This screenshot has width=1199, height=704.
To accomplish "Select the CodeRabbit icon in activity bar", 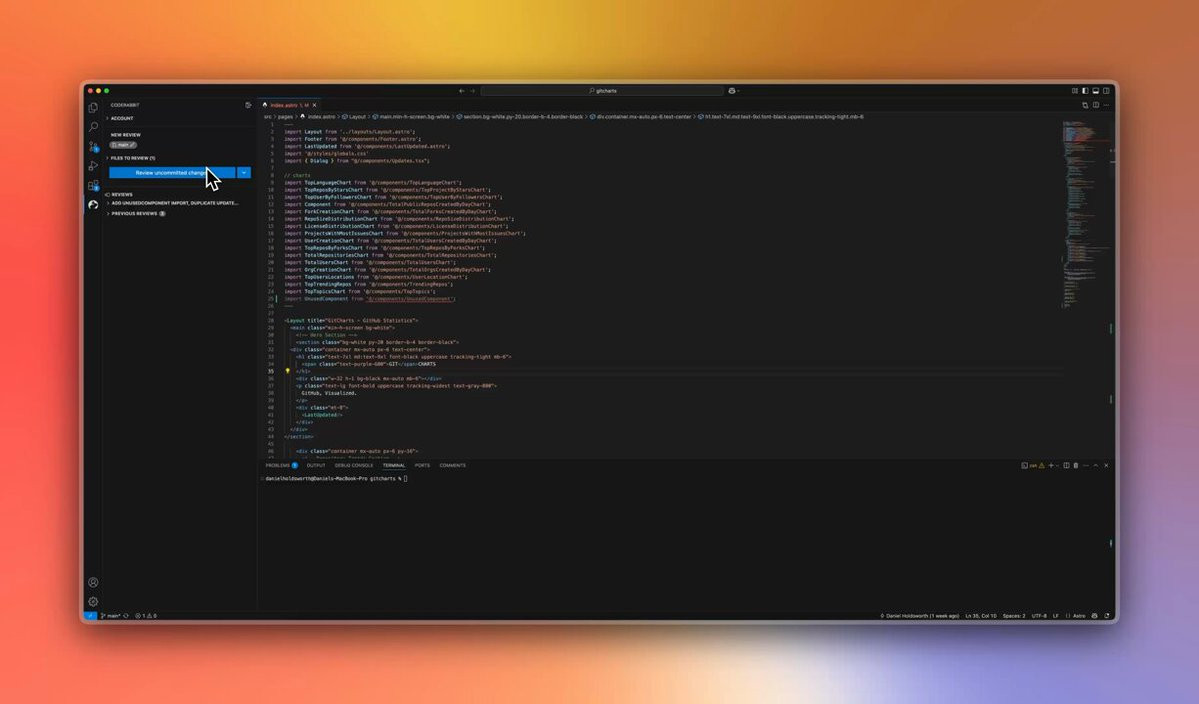I will coord(93,205).
